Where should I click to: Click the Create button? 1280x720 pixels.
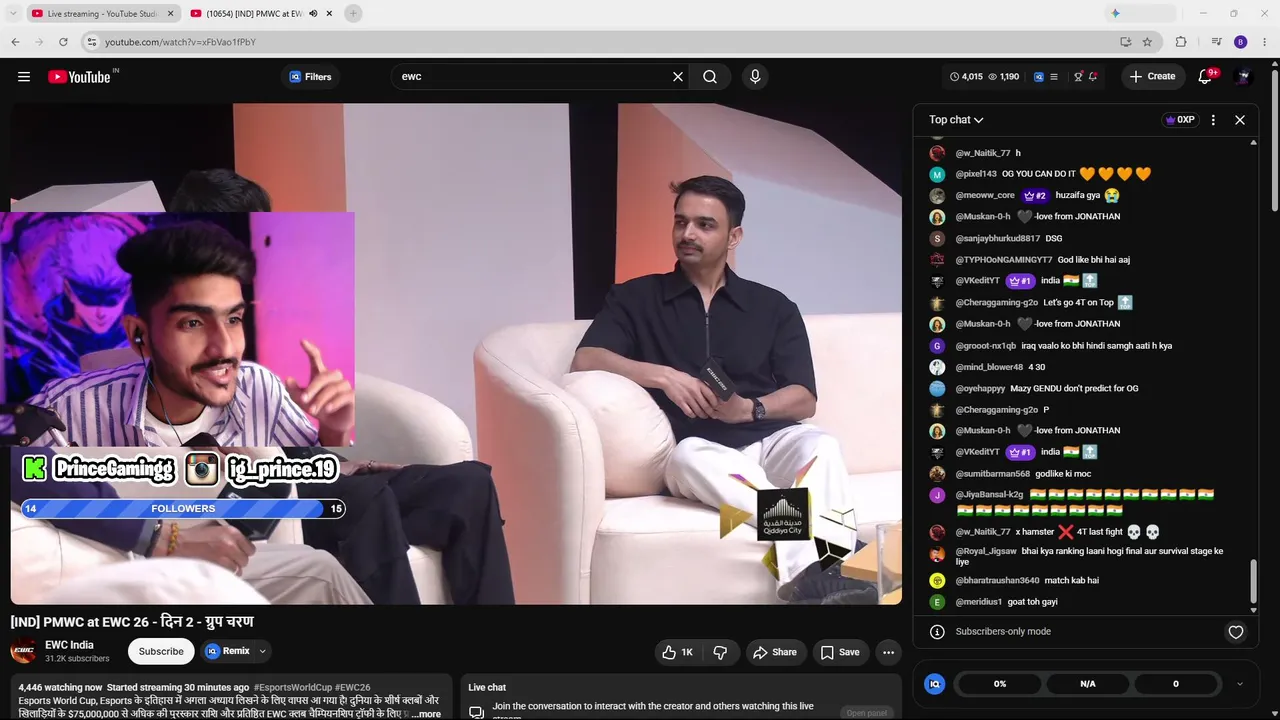pos(1152,77)
